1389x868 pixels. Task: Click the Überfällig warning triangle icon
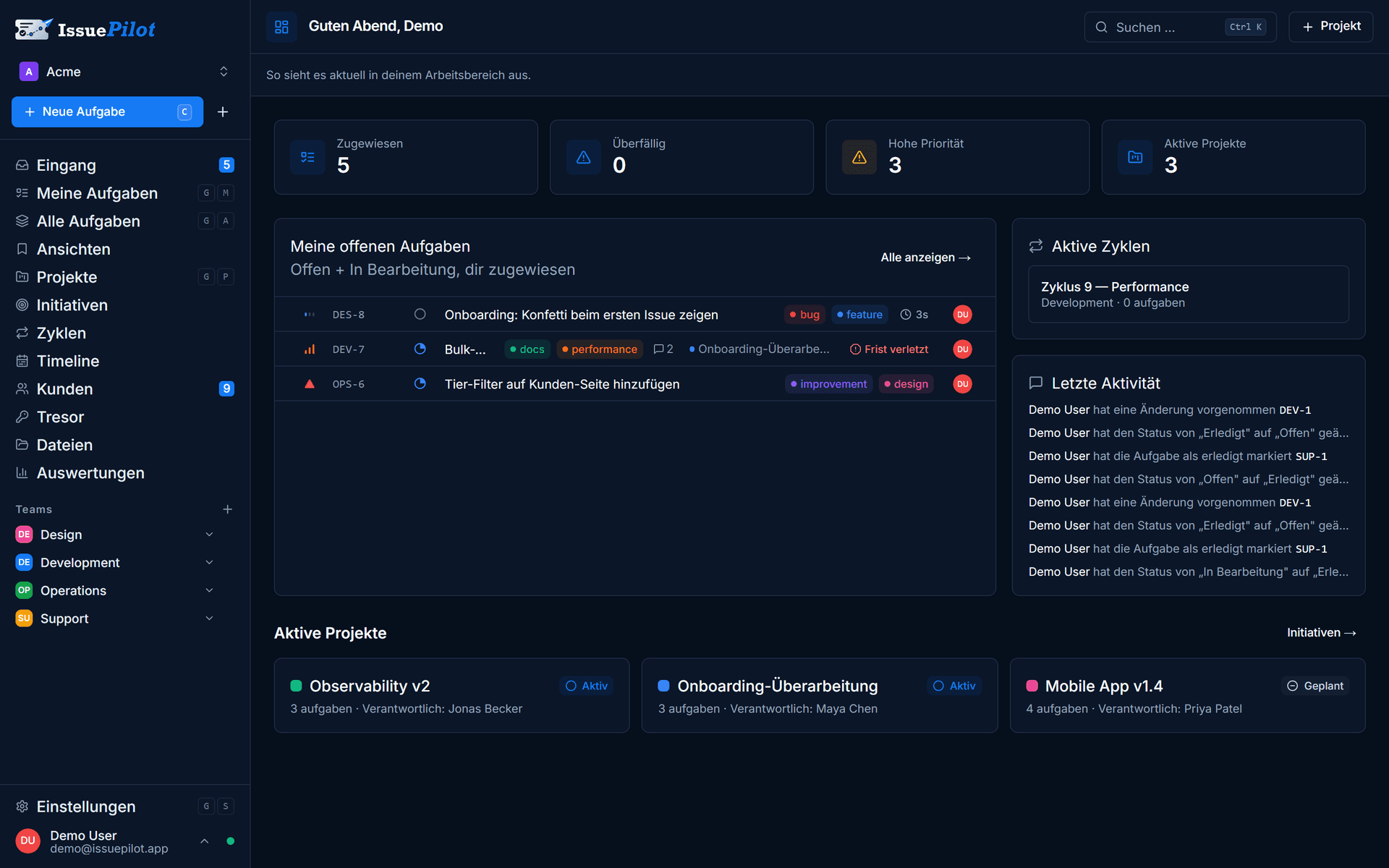tap(583, 157)
